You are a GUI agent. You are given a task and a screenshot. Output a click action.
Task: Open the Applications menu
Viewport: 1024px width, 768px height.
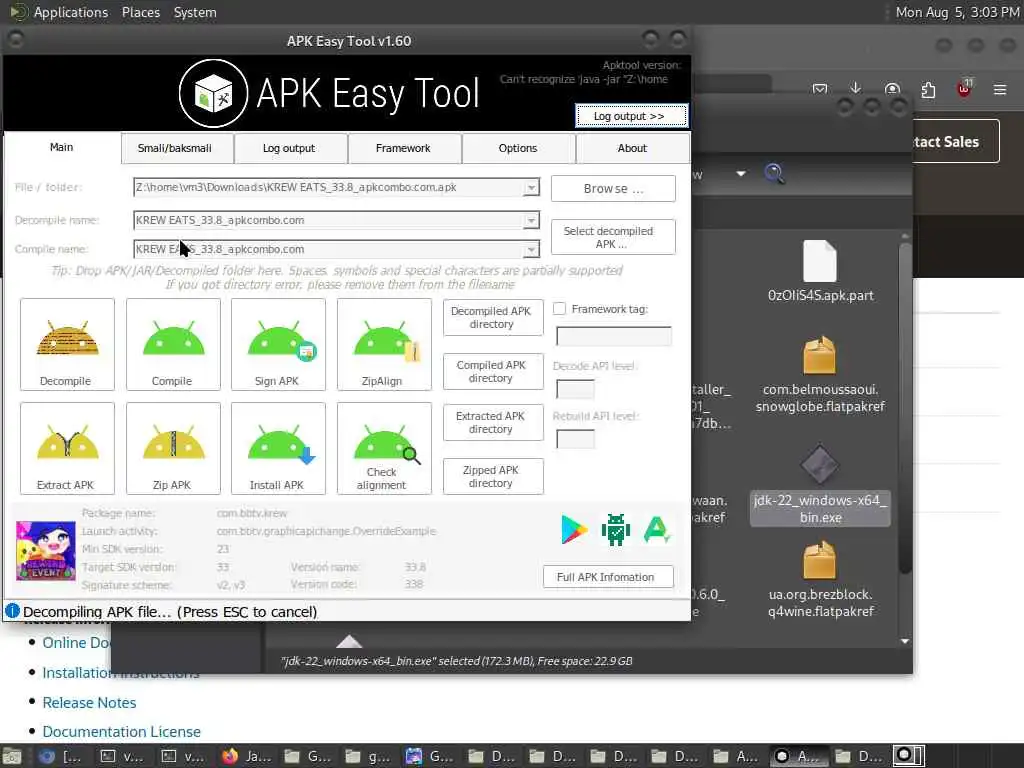pyautogui.click(x=71, y=12)
